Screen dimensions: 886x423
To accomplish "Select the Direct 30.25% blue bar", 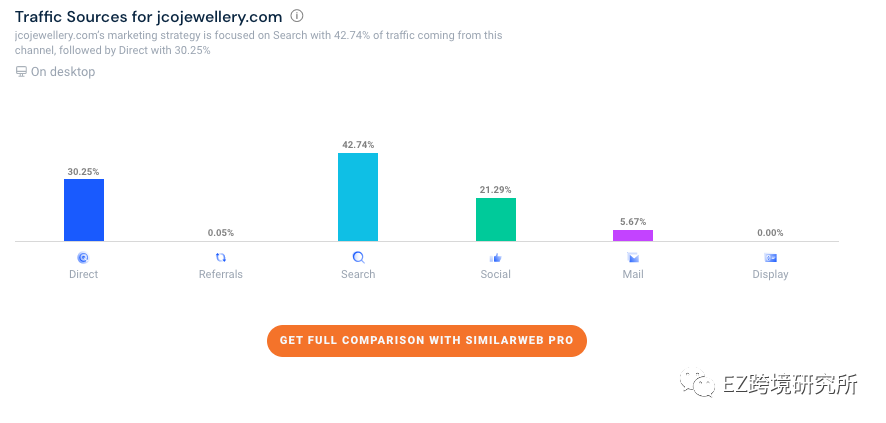I will [x=84, y=210].
